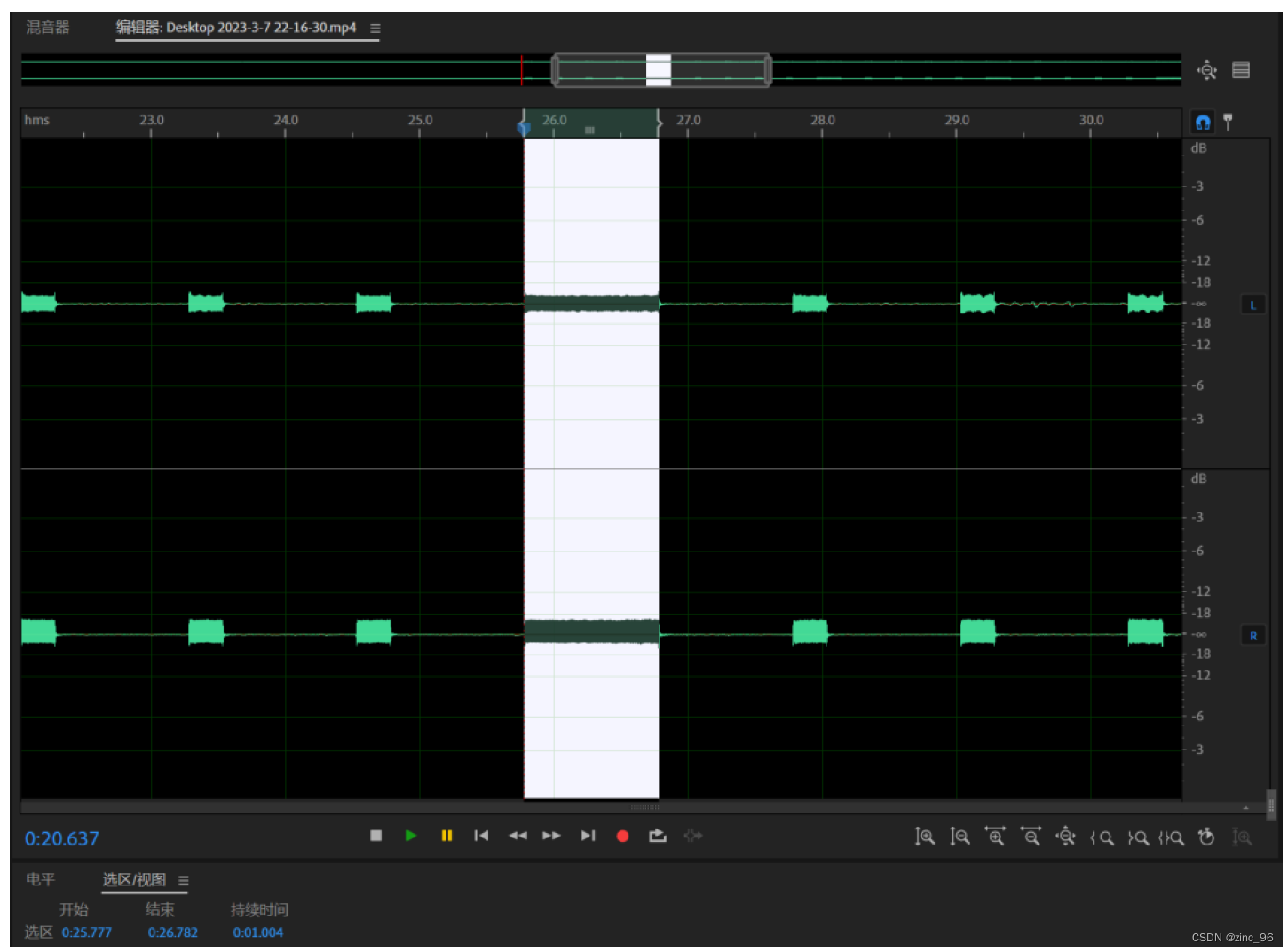This screenshot has width=1288, height=952.
Task: Click the hms time format label
Action: (37, 120)
